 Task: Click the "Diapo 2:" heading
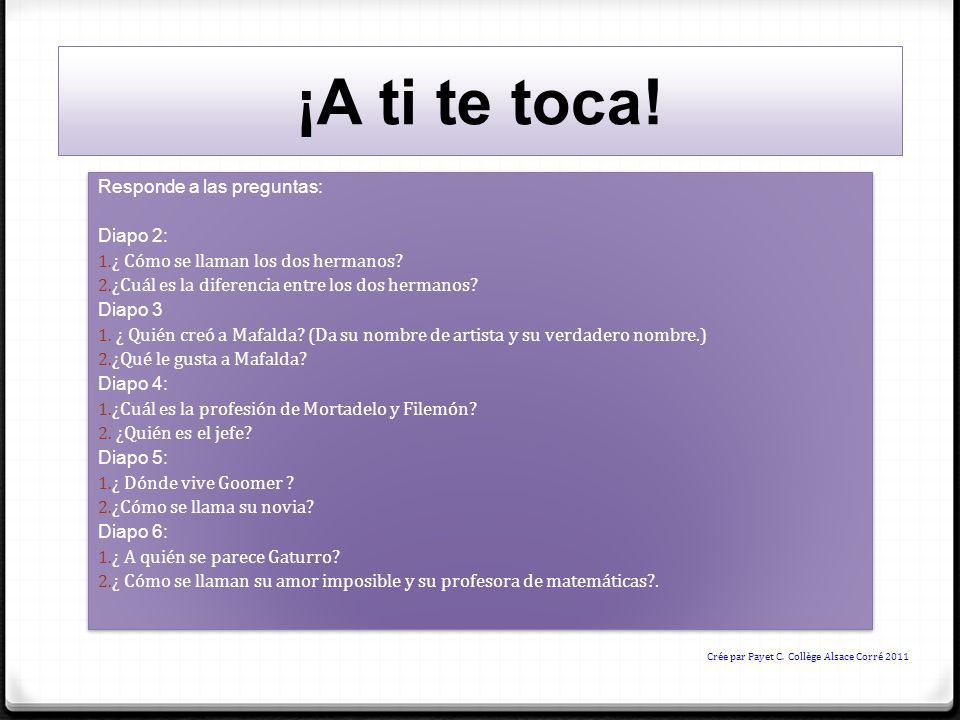pyautogui.click(x=133, y=236)
